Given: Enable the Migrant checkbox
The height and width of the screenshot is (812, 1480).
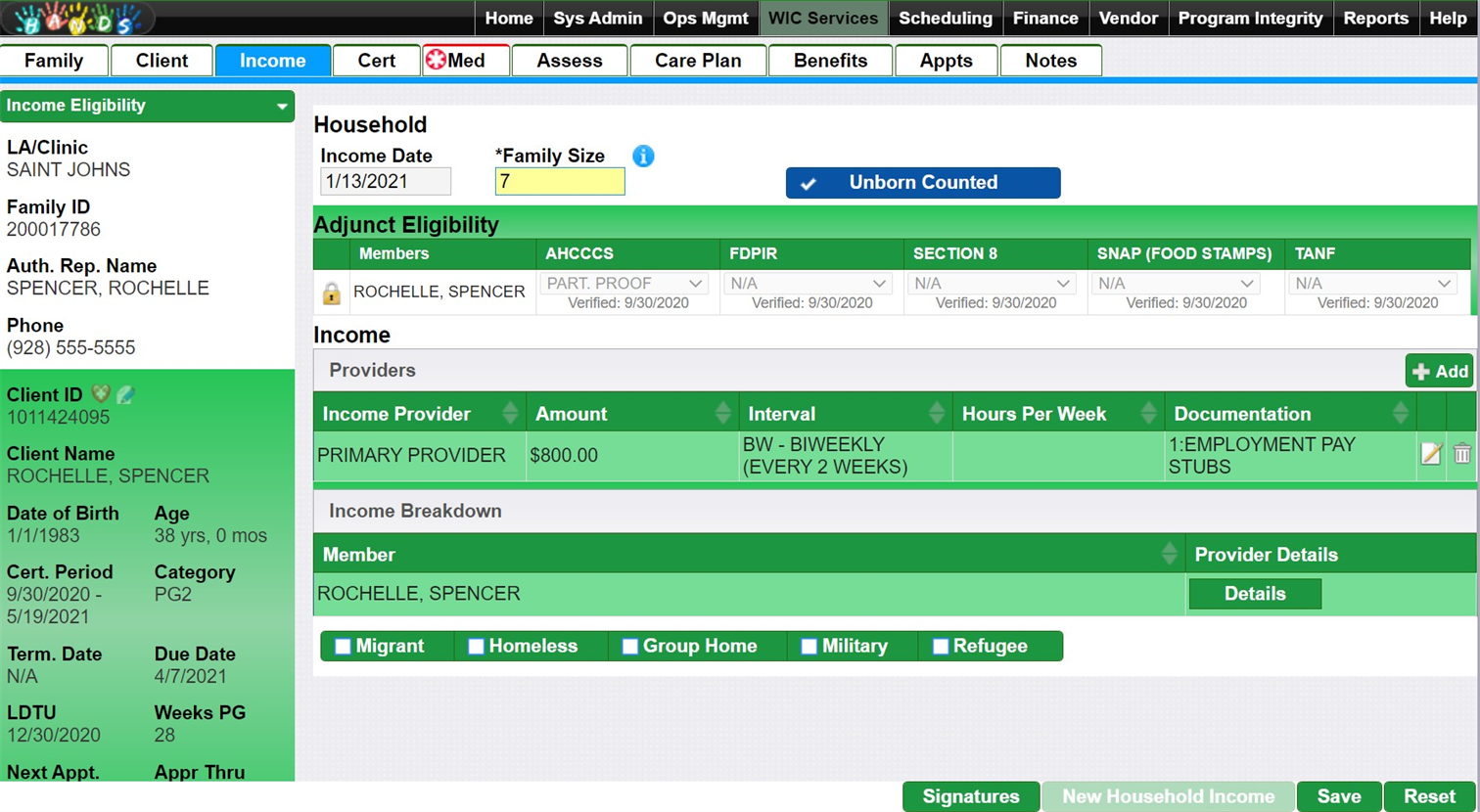Looking at the screenshot, I should pos(343,647).
